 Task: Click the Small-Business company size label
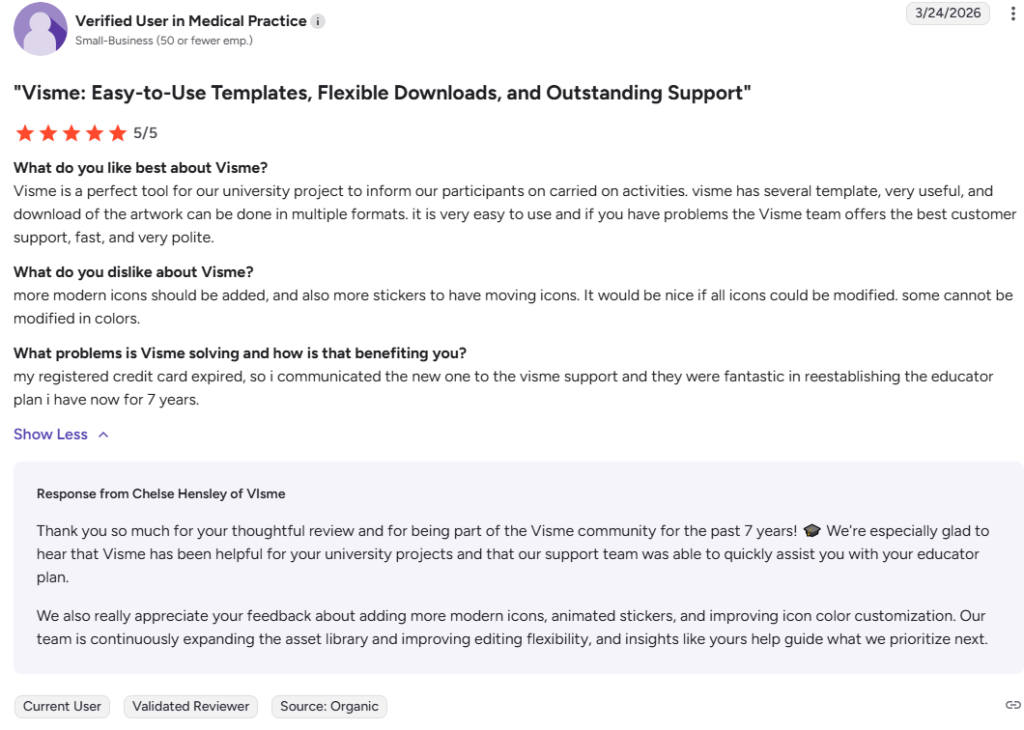[163, 40]
